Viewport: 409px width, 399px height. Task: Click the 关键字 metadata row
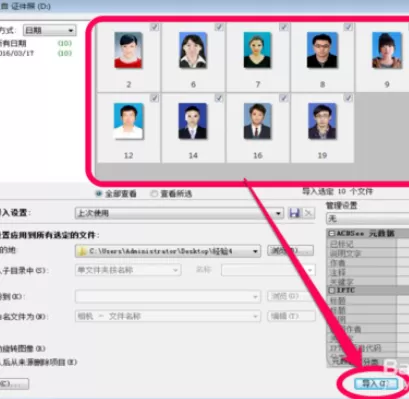367,282
